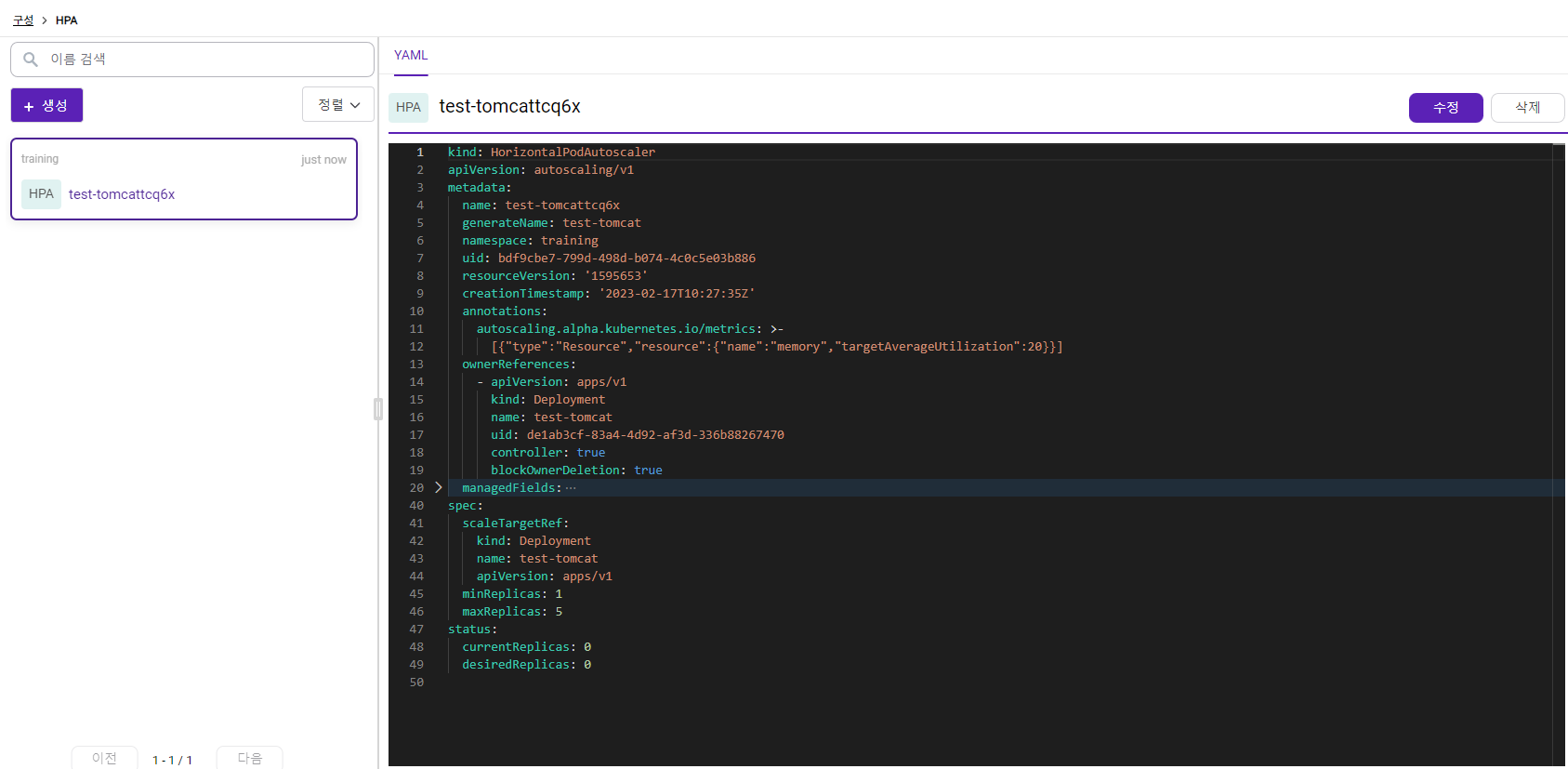Image resolution: width=1568 pixels, height=769 pixels.
Task: Switch to the YAML tab
Action: pyautogui.click(x=411, y=56)
